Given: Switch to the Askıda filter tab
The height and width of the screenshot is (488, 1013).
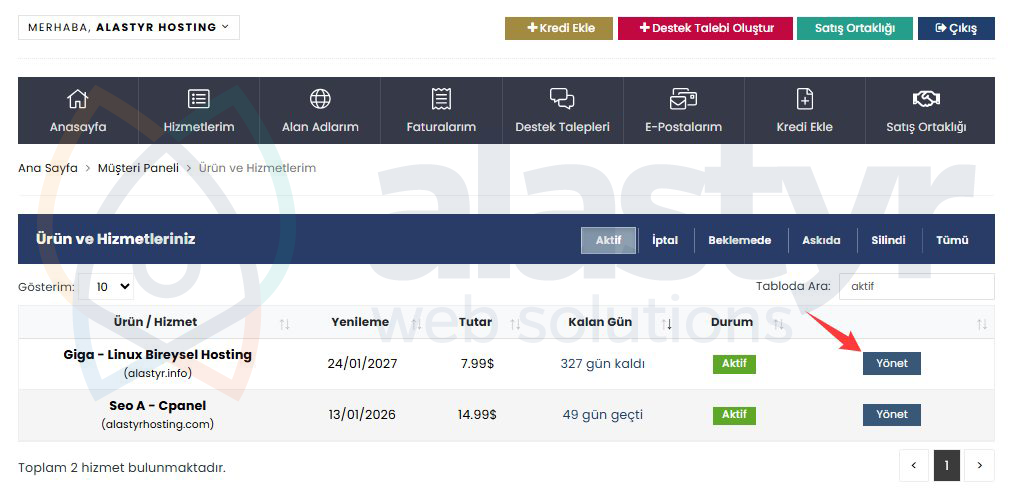Looking at the screenshot, I should click(820, 241).
